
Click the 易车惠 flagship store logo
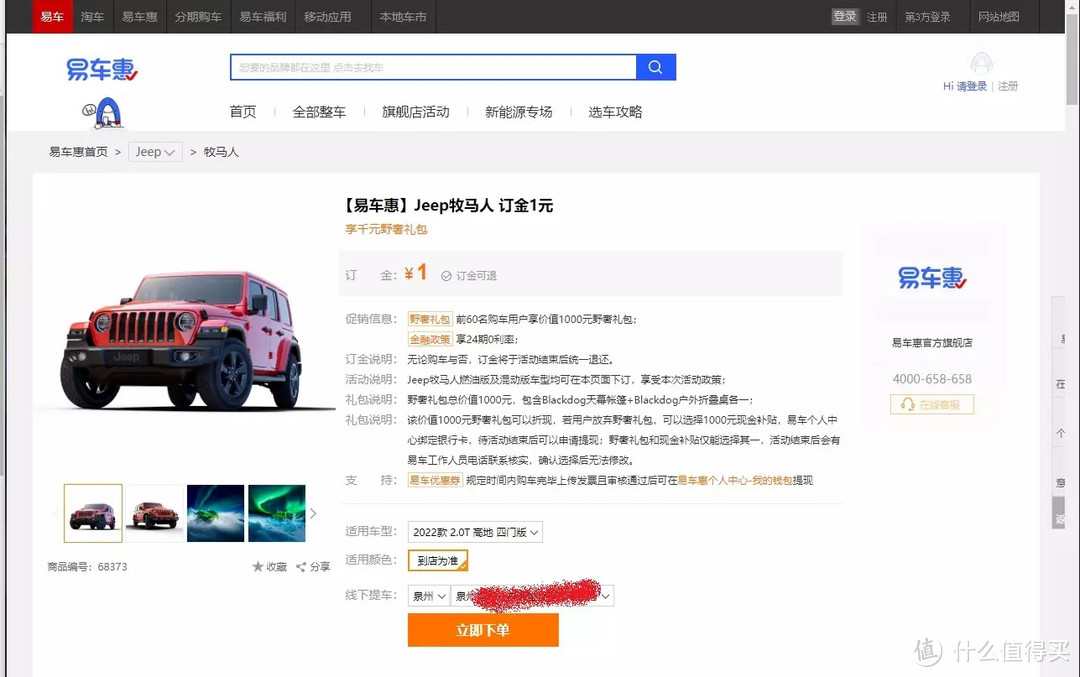point(932,278)
